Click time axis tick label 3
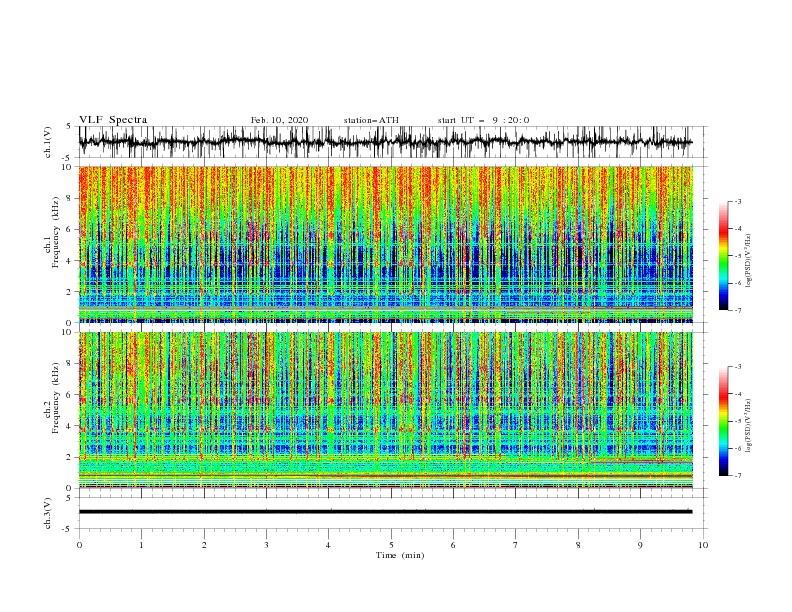The height and width of the screenshot is (612, 792). tap(266, 545)
